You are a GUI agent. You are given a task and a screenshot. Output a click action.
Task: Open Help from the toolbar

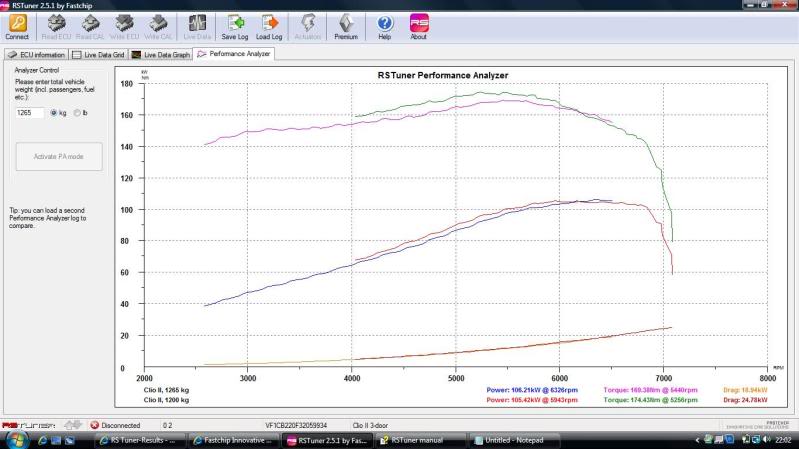click(x=384, y=25)
